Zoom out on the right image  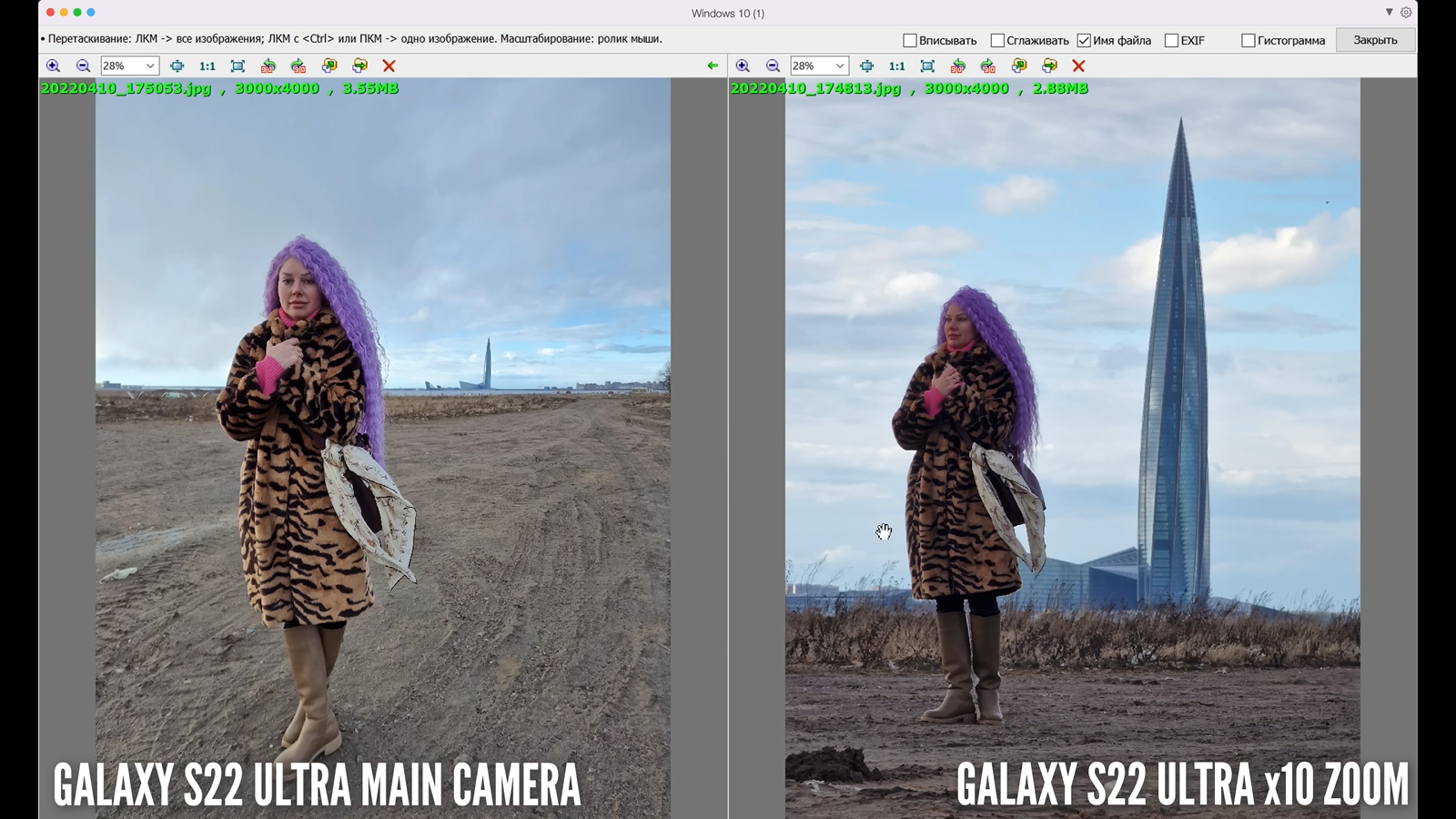pos(773,66)
